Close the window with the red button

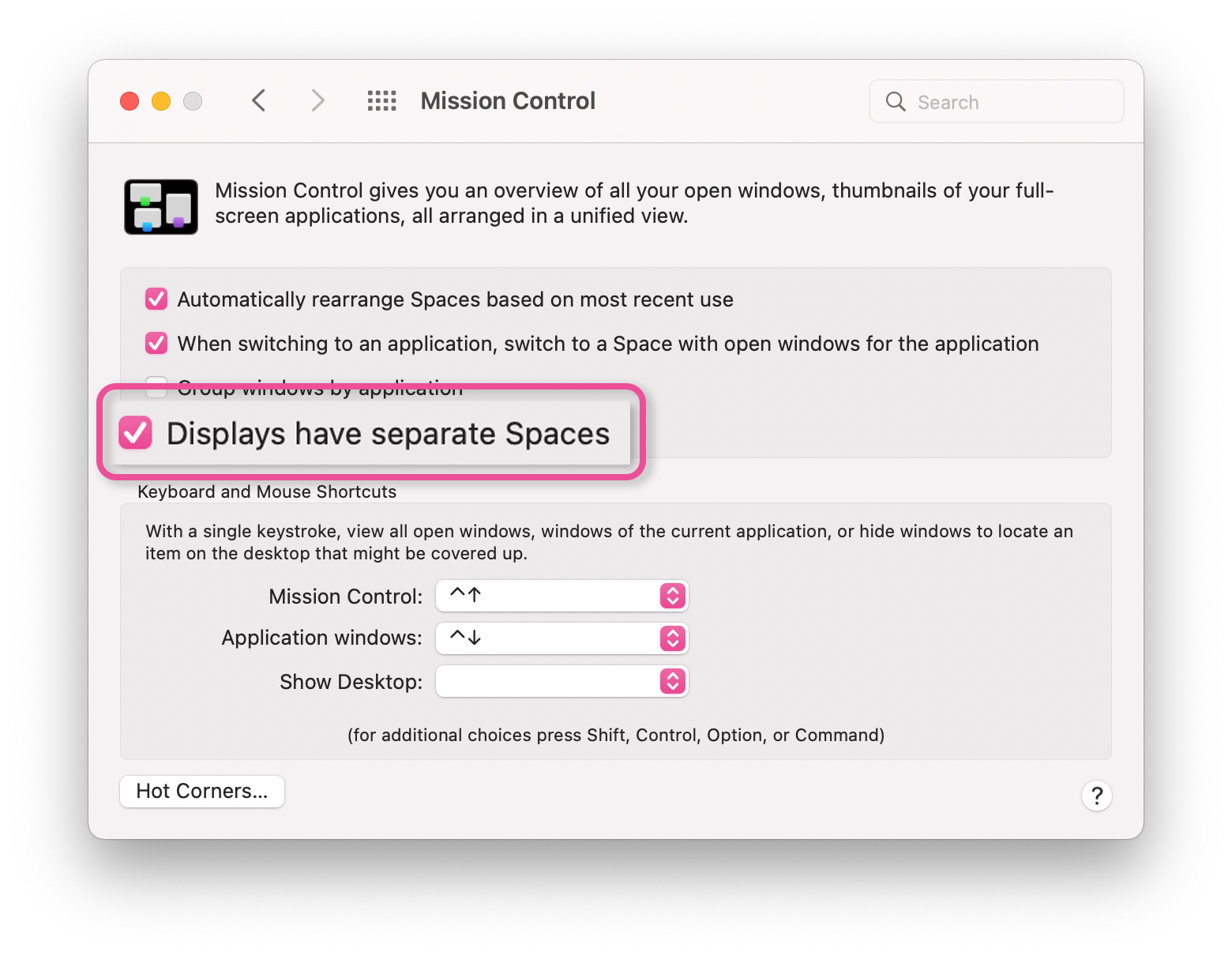click(x=130, y=101)
